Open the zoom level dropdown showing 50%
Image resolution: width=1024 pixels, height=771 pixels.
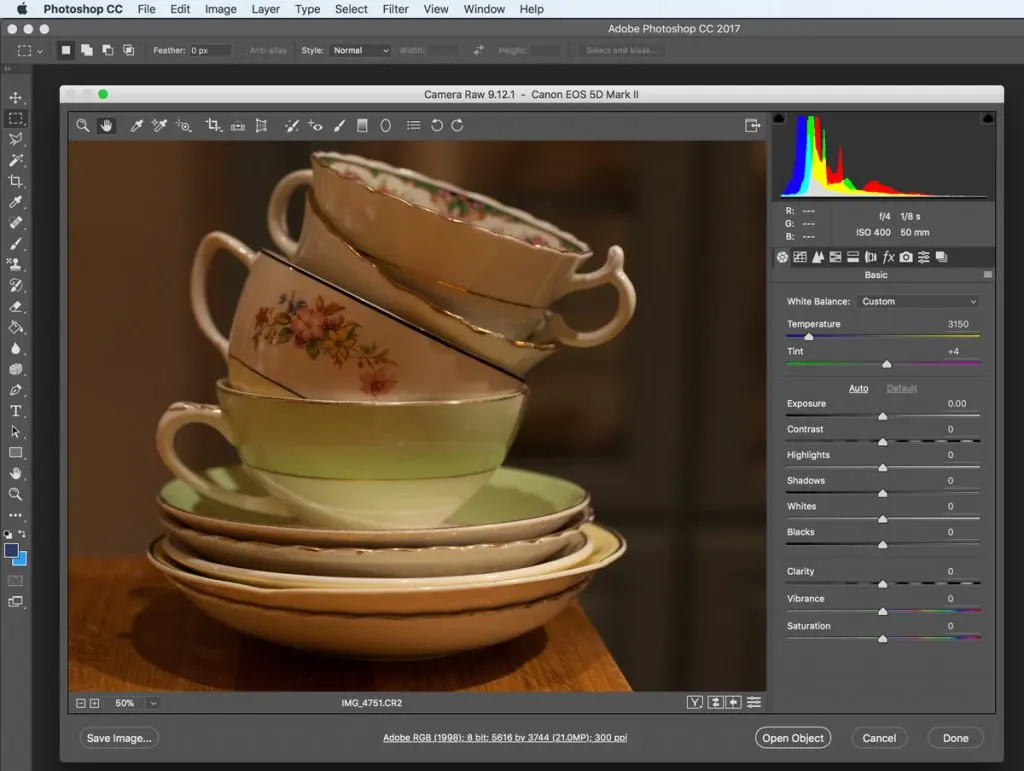tap(153, 703)
